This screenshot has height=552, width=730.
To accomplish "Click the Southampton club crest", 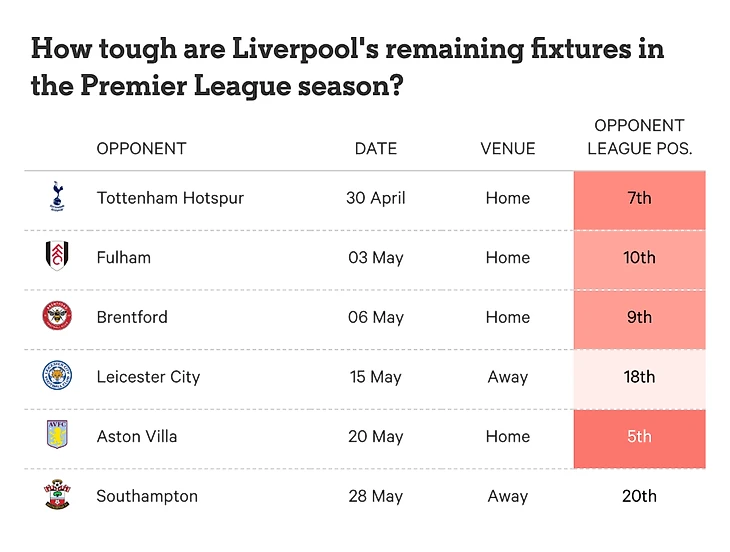I will point(57,494).
